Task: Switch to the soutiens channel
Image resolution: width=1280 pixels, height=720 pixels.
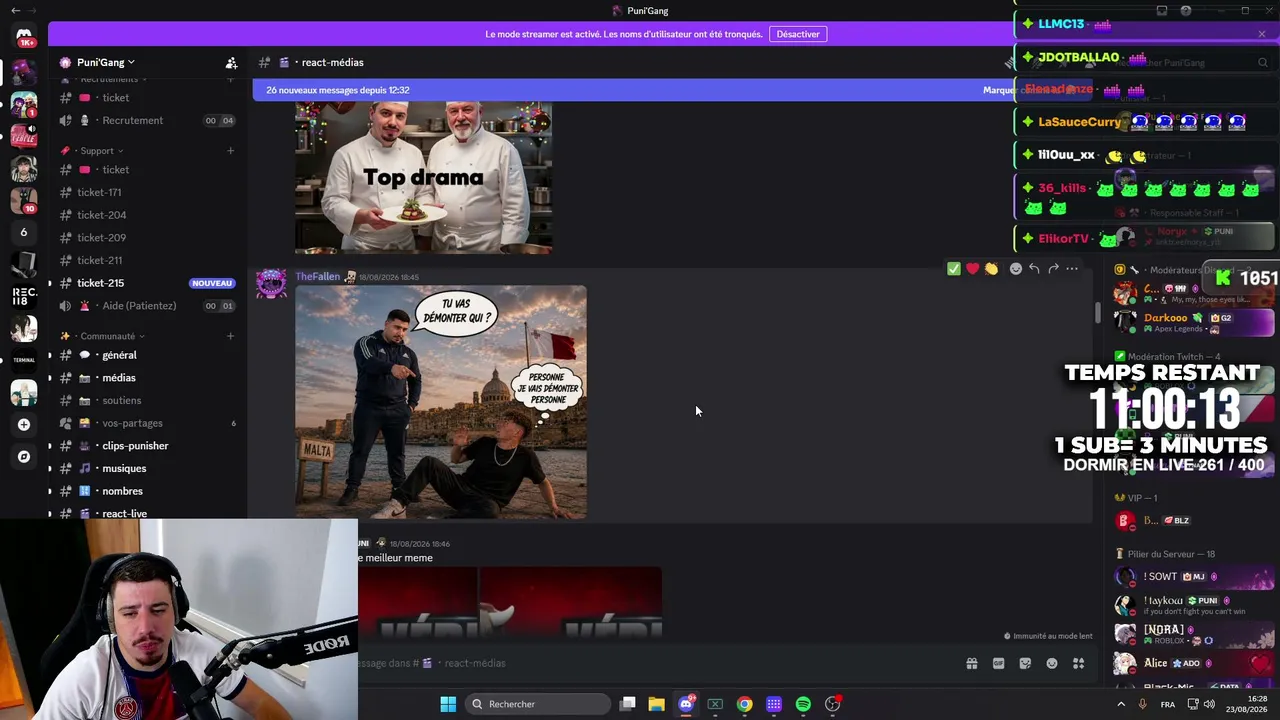Action: [x=147, y=401]
